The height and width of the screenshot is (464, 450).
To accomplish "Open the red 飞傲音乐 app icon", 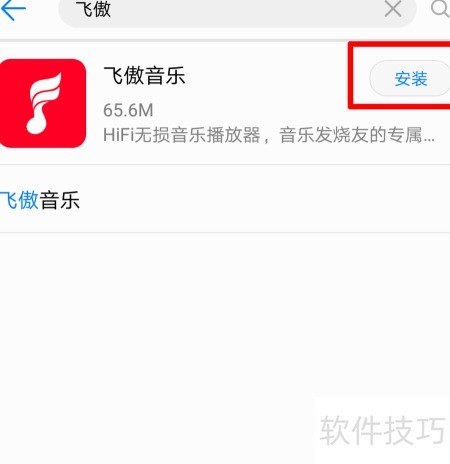I will 43,103.
